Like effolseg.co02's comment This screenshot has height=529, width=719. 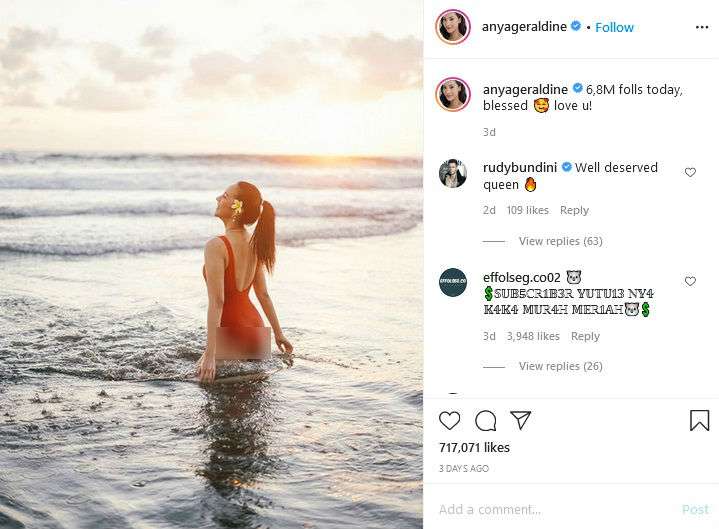pyautogui.click(x=690, y=282)
